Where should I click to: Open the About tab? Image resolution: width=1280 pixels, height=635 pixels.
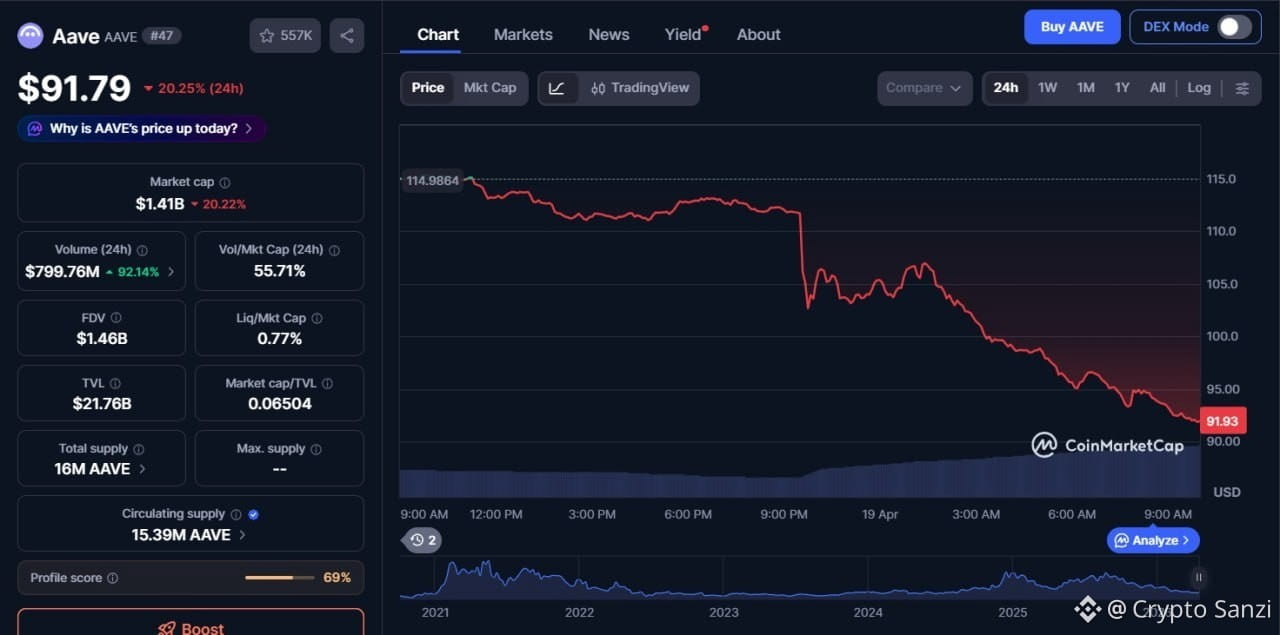[x=759, y=34]
